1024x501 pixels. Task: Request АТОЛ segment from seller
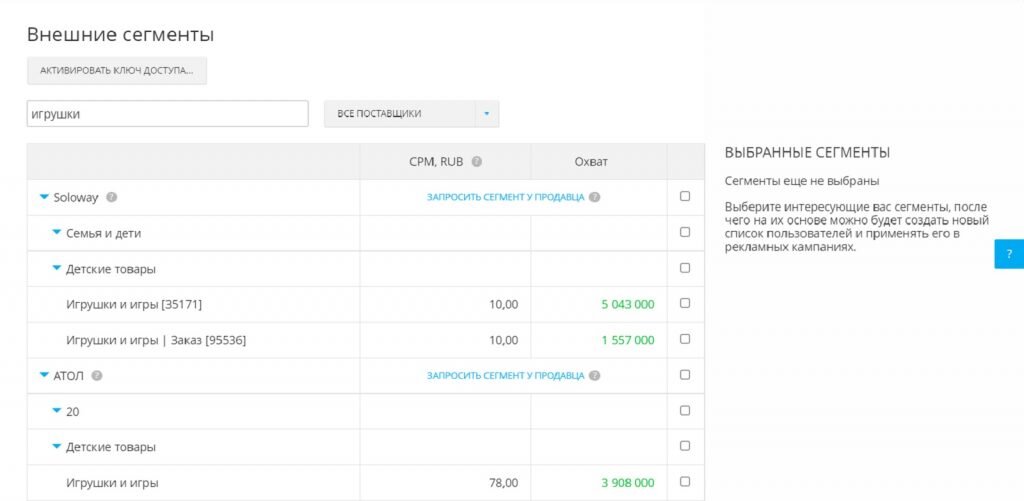(x=505, y=376)
